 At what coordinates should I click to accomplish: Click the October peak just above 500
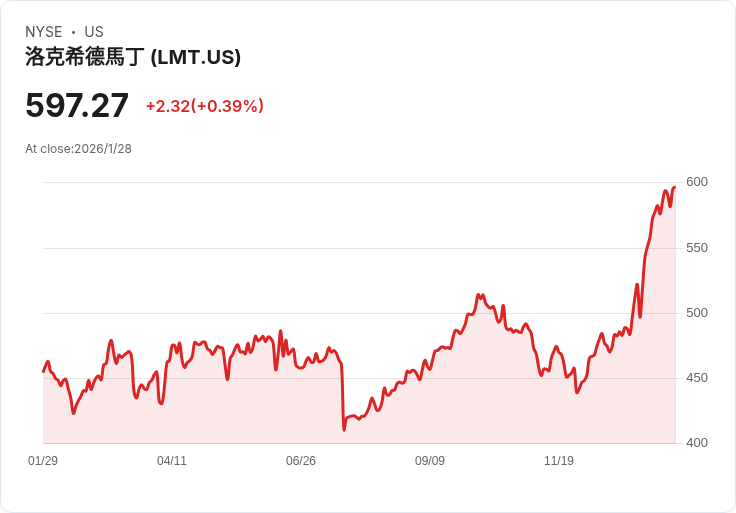[478, 295]
